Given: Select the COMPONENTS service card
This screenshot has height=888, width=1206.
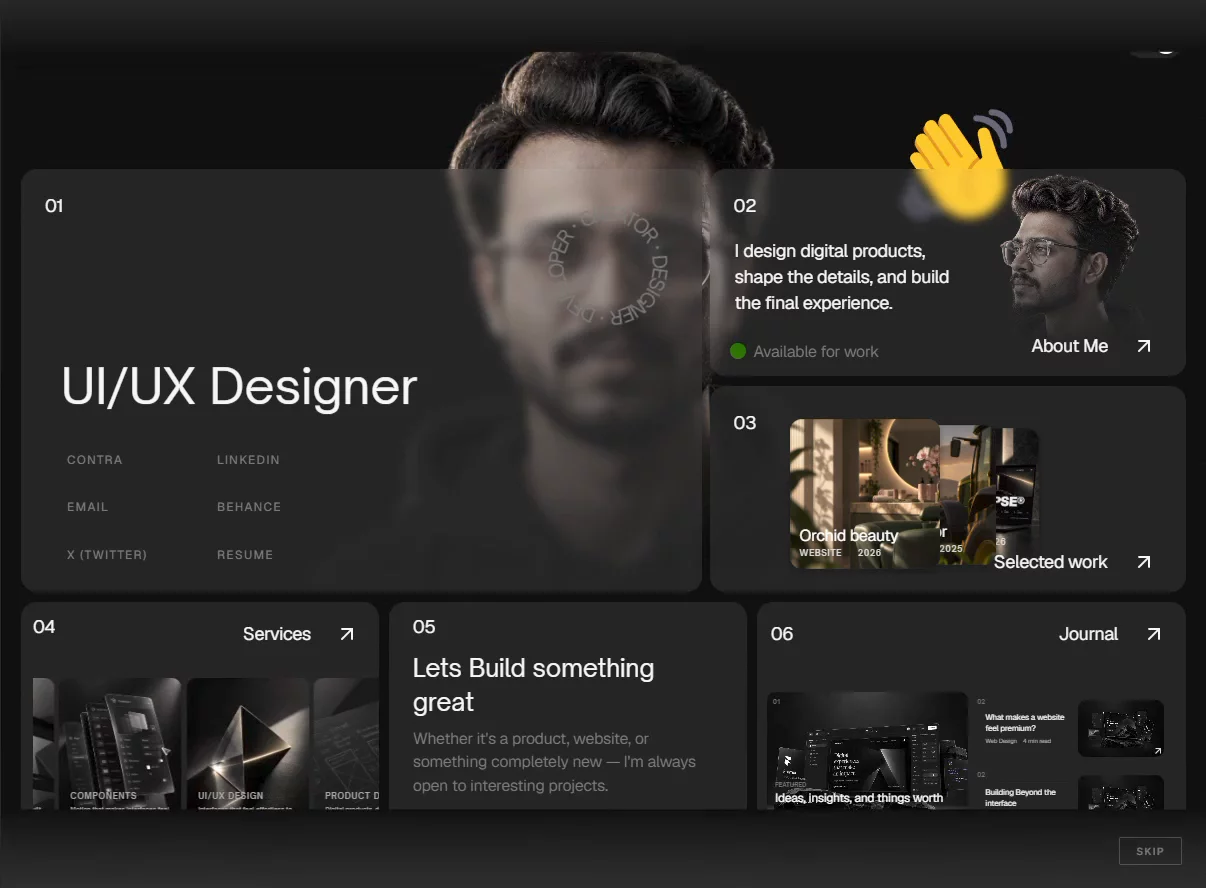Looking at the screenshot, I should [120, 744].
